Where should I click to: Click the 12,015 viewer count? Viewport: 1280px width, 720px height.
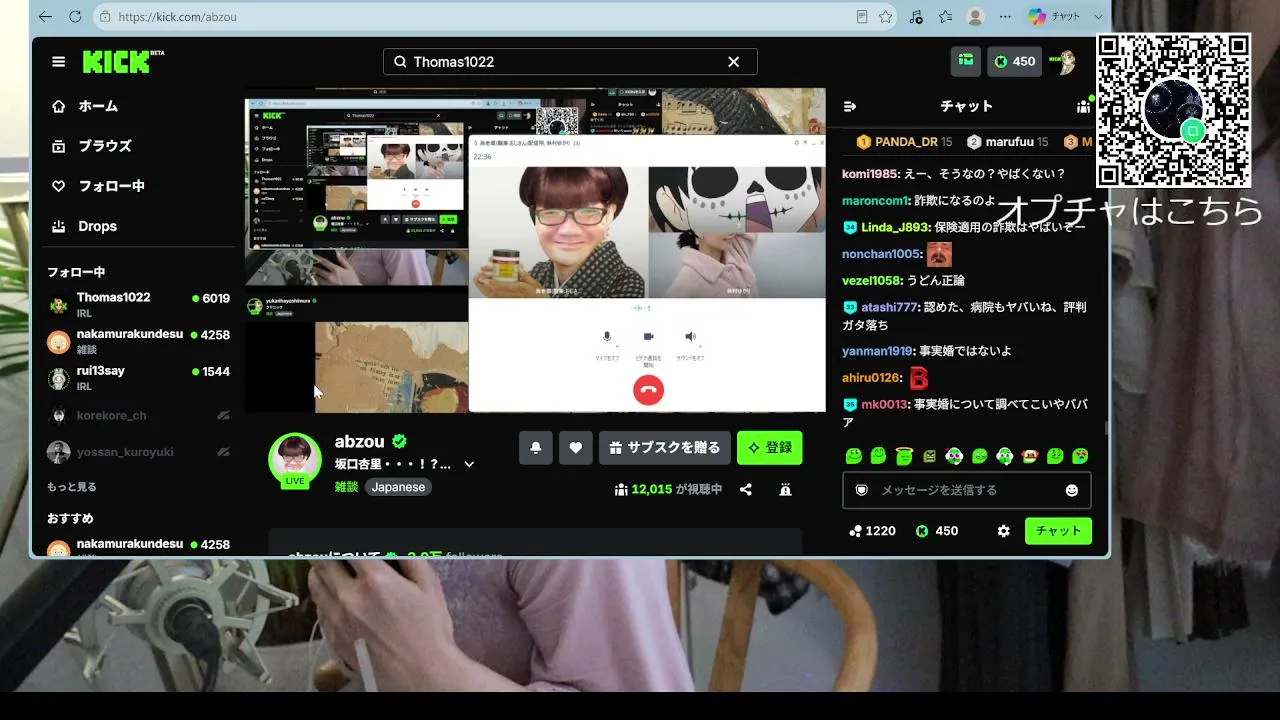668,490
